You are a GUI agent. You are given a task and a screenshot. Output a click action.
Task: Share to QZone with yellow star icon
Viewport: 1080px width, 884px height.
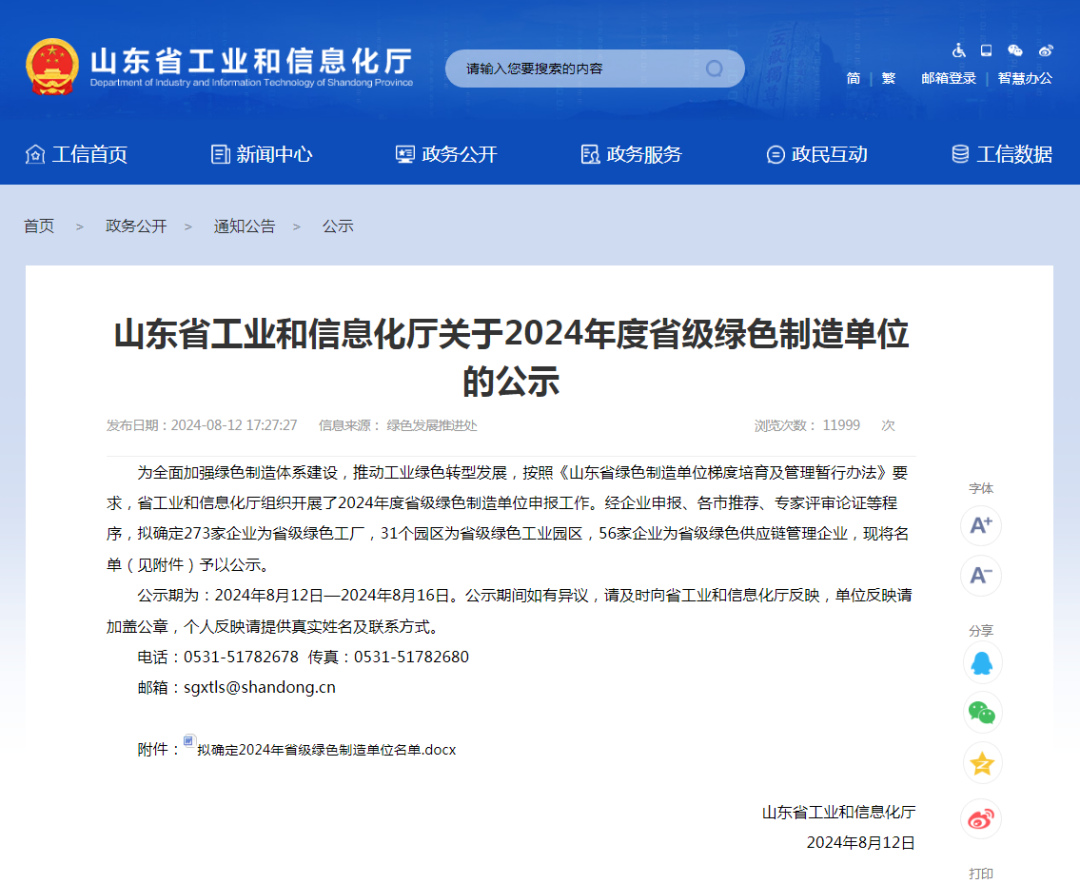pos(981,765)
